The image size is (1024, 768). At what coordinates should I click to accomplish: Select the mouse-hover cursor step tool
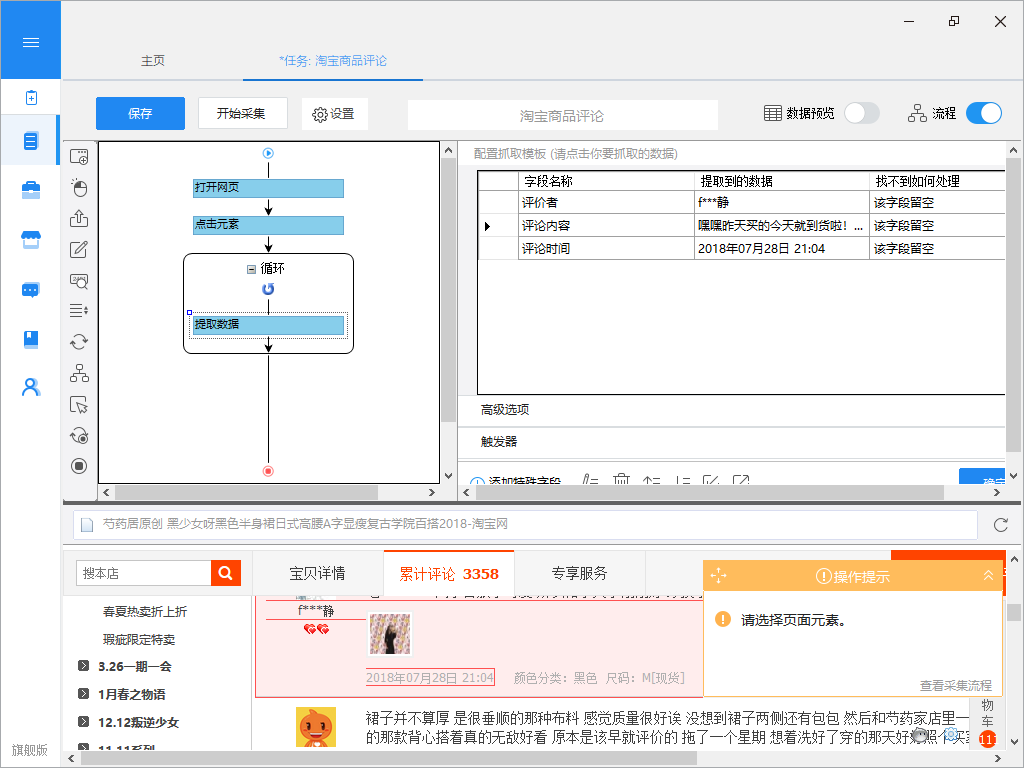tap(79, 405)
